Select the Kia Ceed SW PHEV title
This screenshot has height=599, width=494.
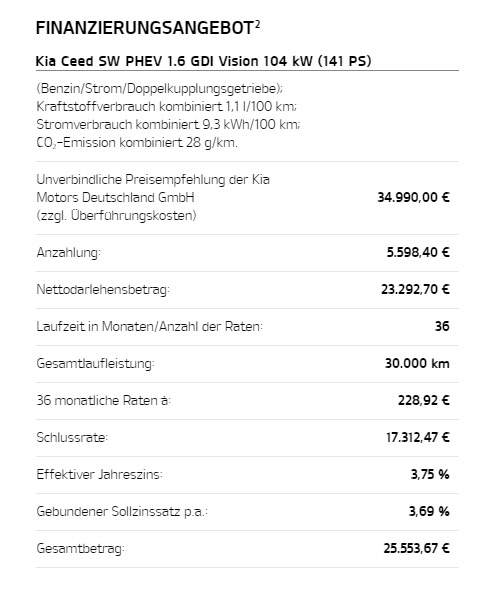(204, 61)
